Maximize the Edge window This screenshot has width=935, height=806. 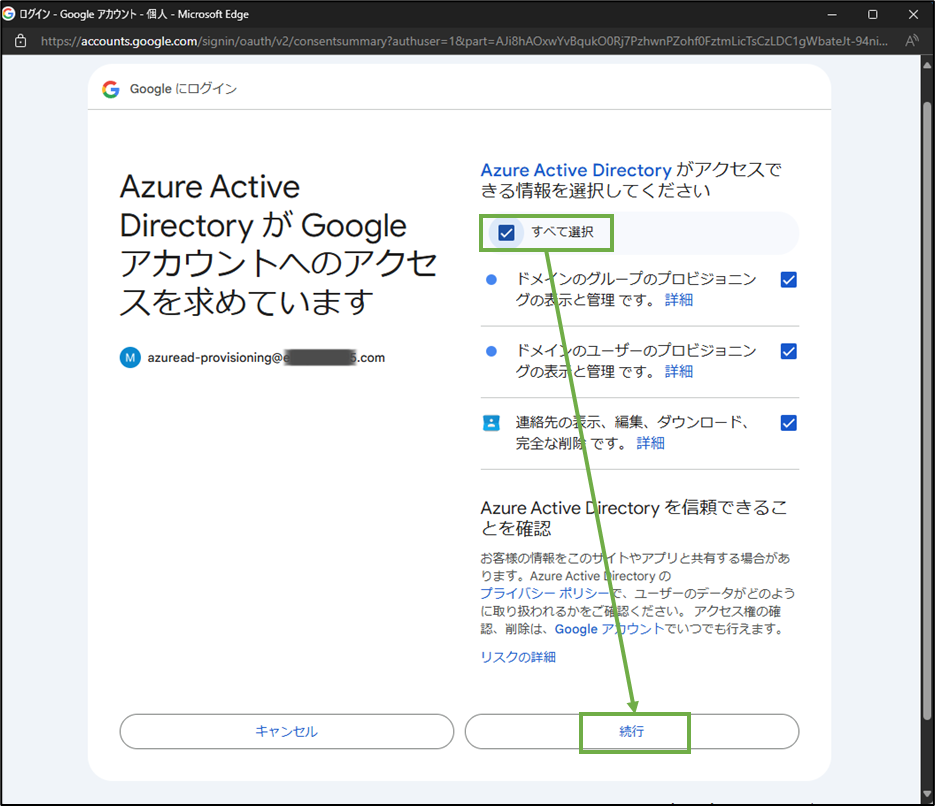coord(872,14)
